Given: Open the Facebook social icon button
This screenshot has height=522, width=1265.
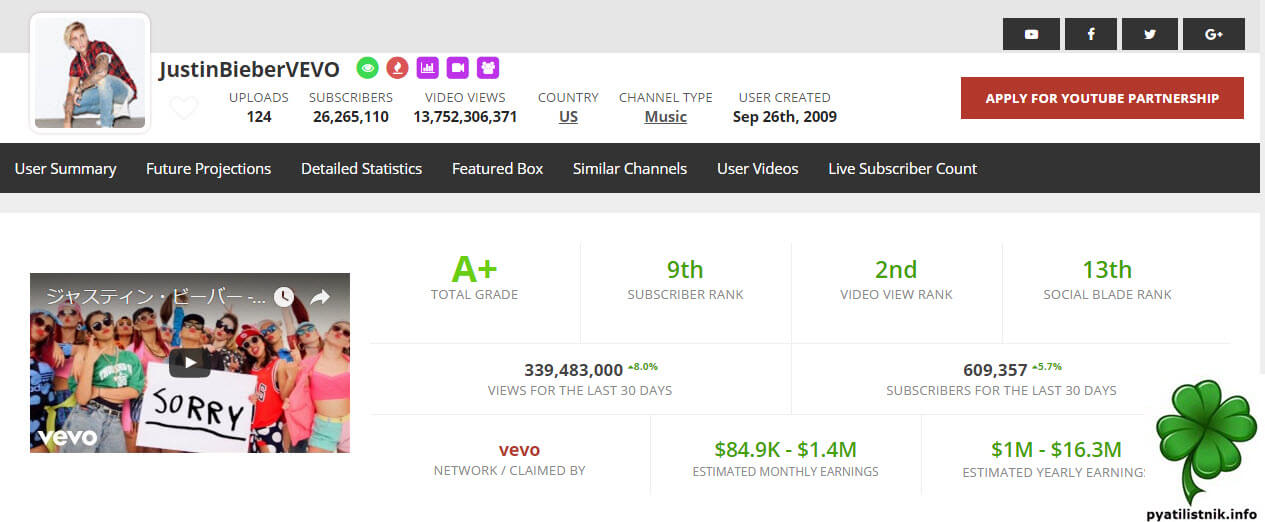Looking at the screenshot, I should click(1090, 34).
